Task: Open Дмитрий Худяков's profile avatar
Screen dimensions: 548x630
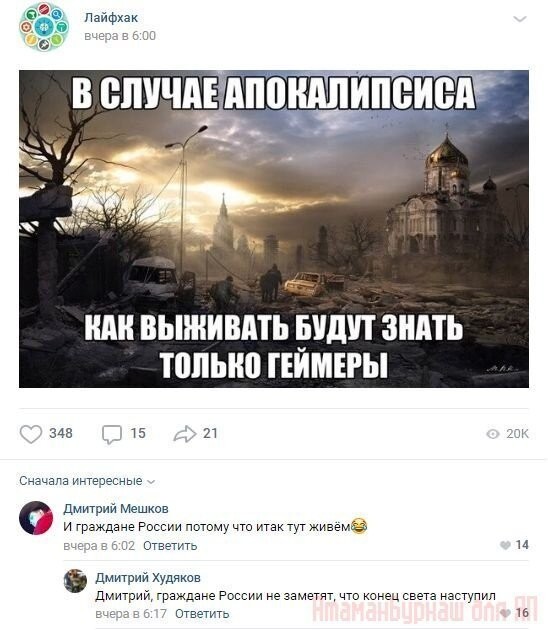Action: pyautogui.click(x=76, y=581)
